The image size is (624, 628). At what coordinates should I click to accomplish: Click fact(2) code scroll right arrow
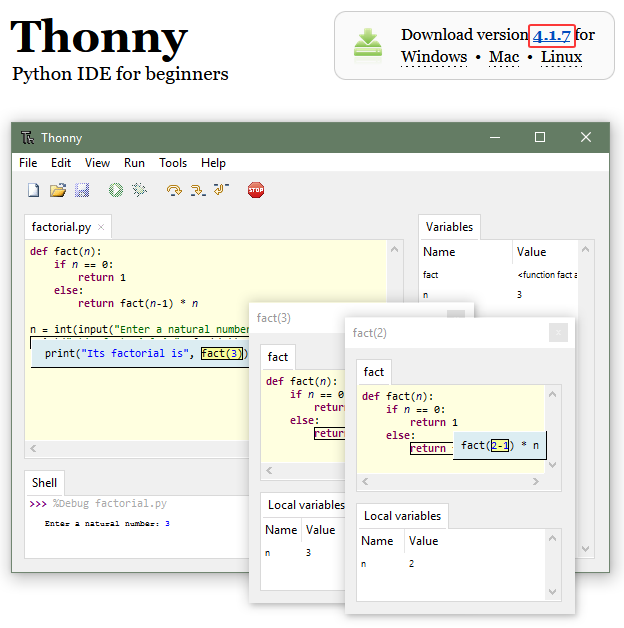point(536,481)
